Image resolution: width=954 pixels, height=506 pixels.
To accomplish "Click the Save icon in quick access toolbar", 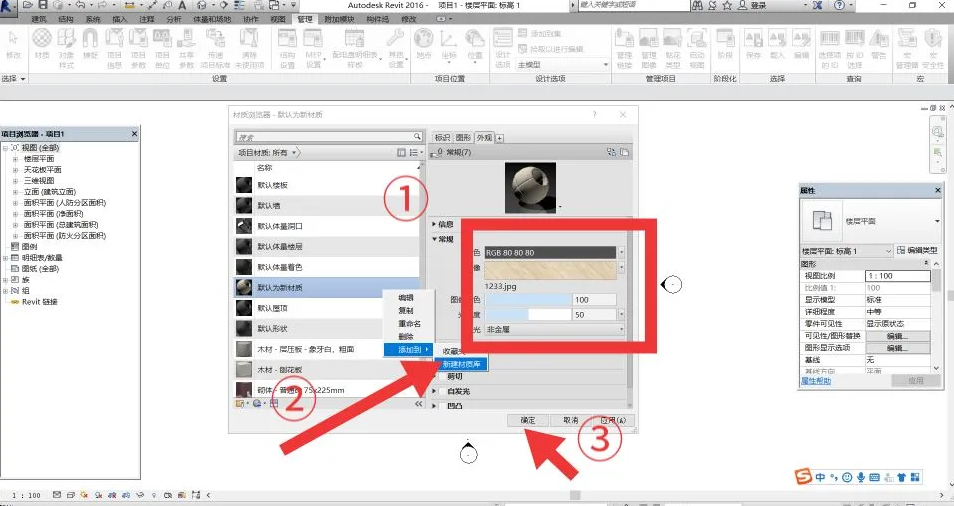I will [43, 5].
